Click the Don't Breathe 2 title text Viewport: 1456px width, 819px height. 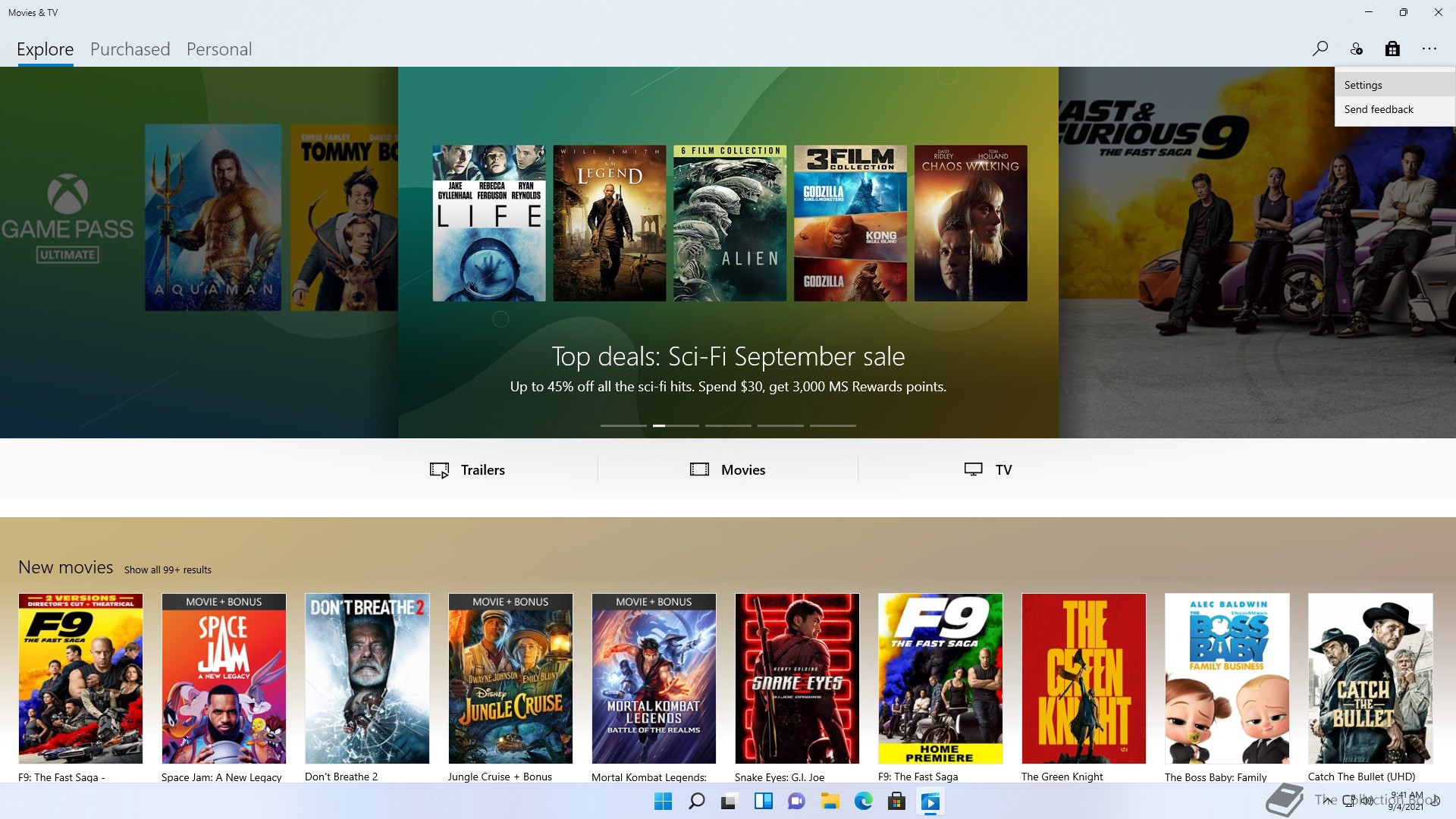click(x=341, y=777)
